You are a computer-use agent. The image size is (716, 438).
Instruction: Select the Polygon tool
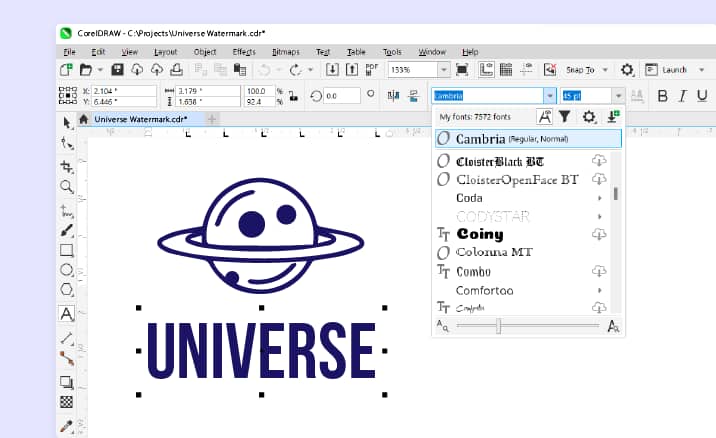(67, 290)
